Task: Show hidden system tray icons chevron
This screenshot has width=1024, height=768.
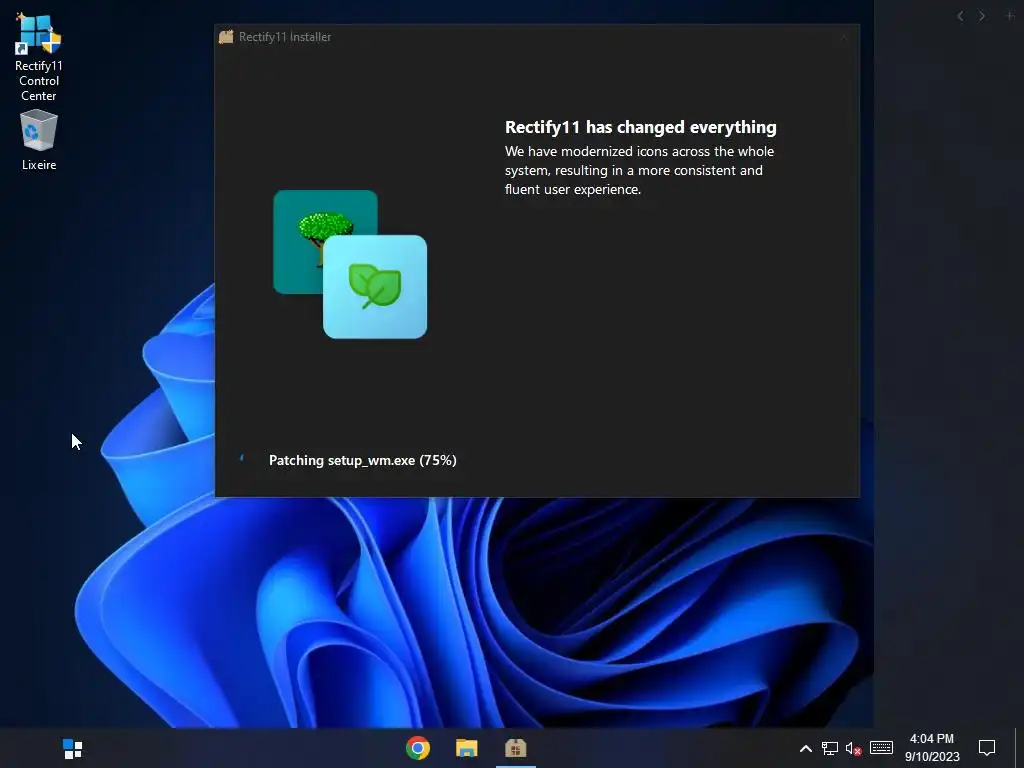Action: pos(806,748)
